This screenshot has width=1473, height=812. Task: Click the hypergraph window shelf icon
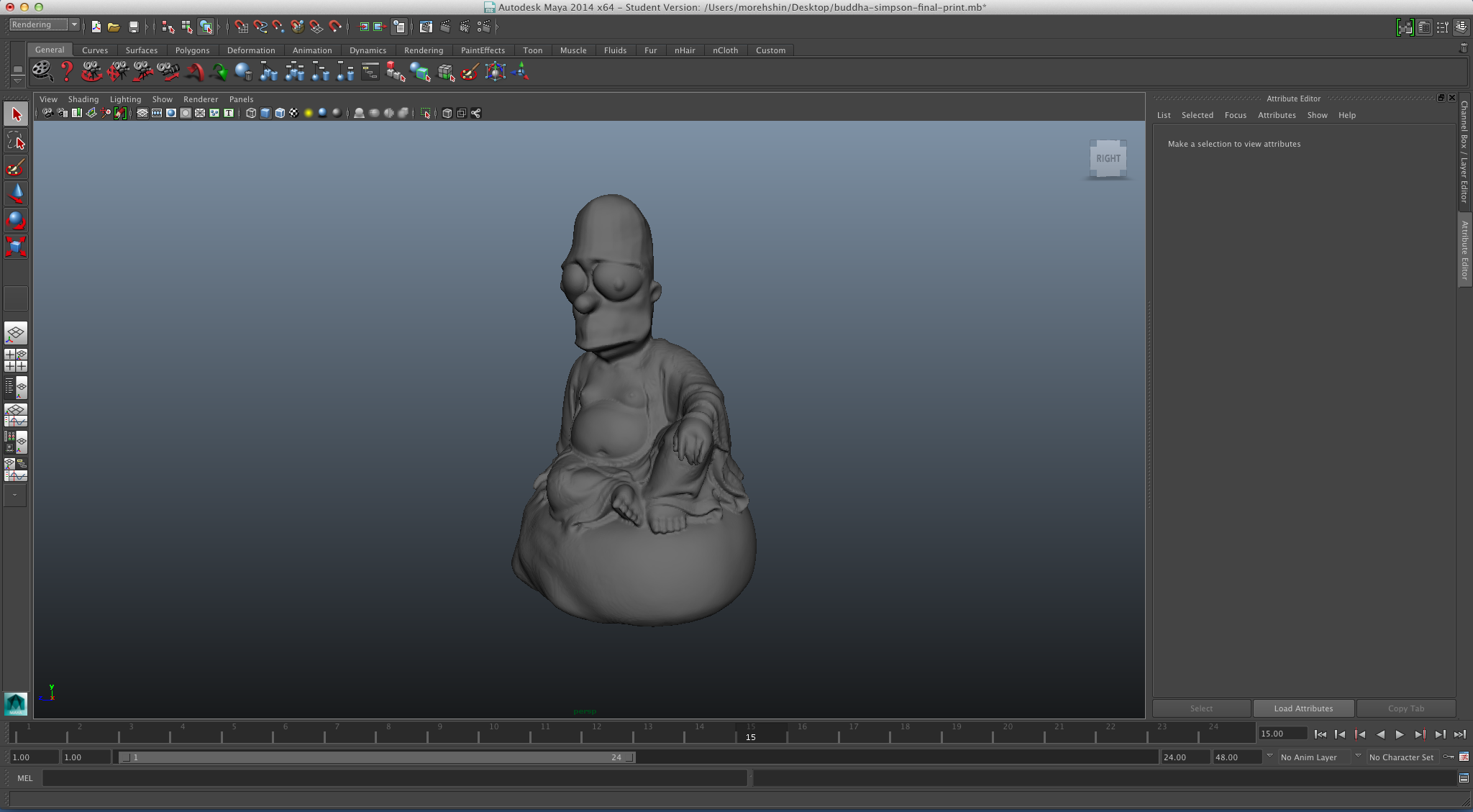point(370,71)
